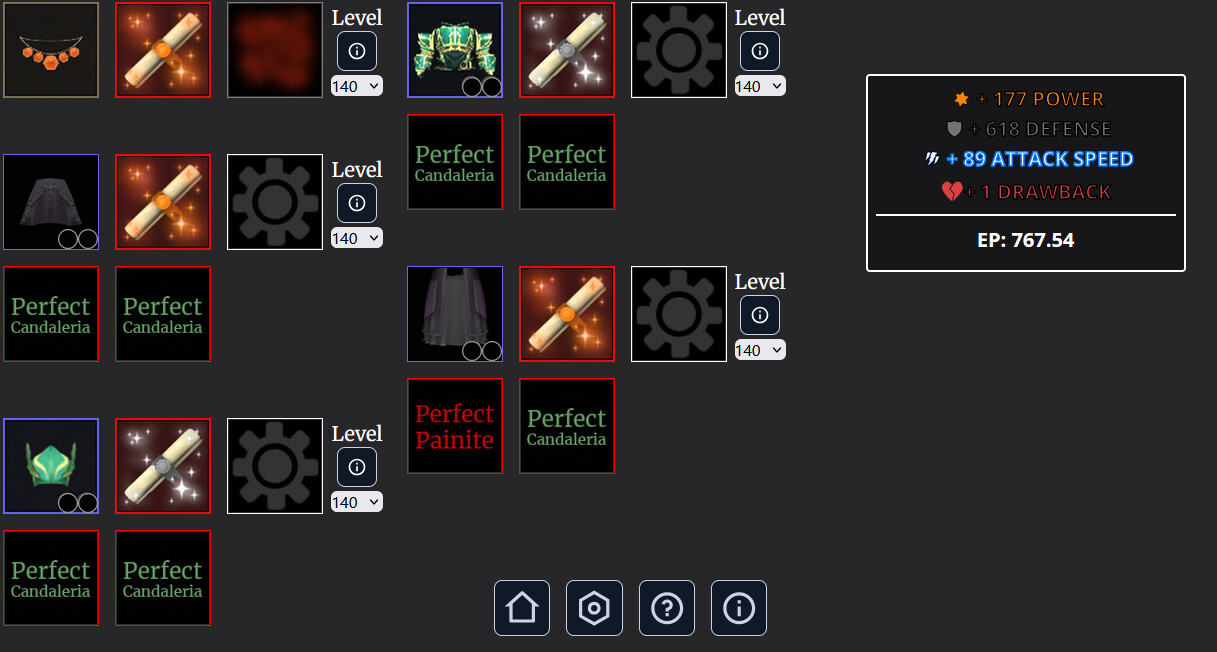Click the purple robe leggings slot
This screenshot has height=652, width=1217.
click(x=455, y=314)
